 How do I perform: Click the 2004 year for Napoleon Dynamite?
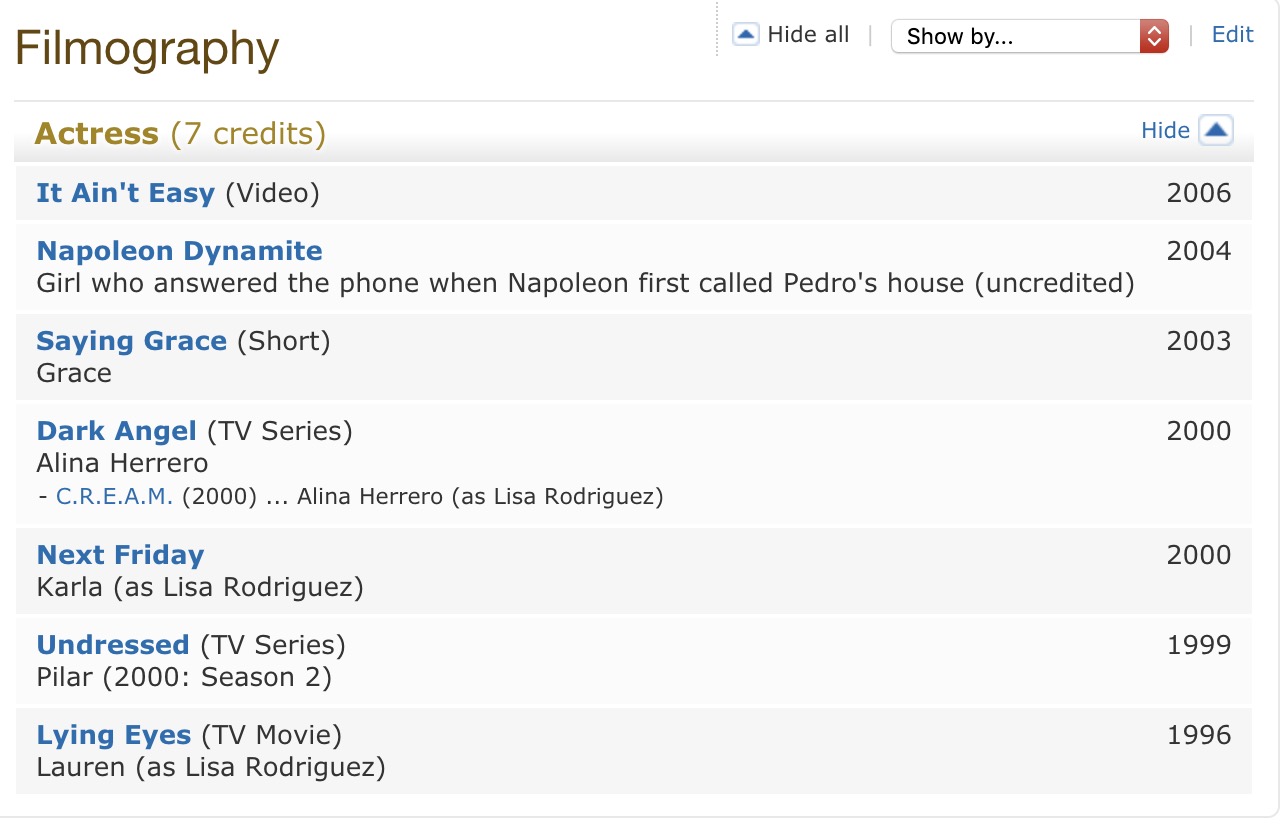(x=1198, y=251)
